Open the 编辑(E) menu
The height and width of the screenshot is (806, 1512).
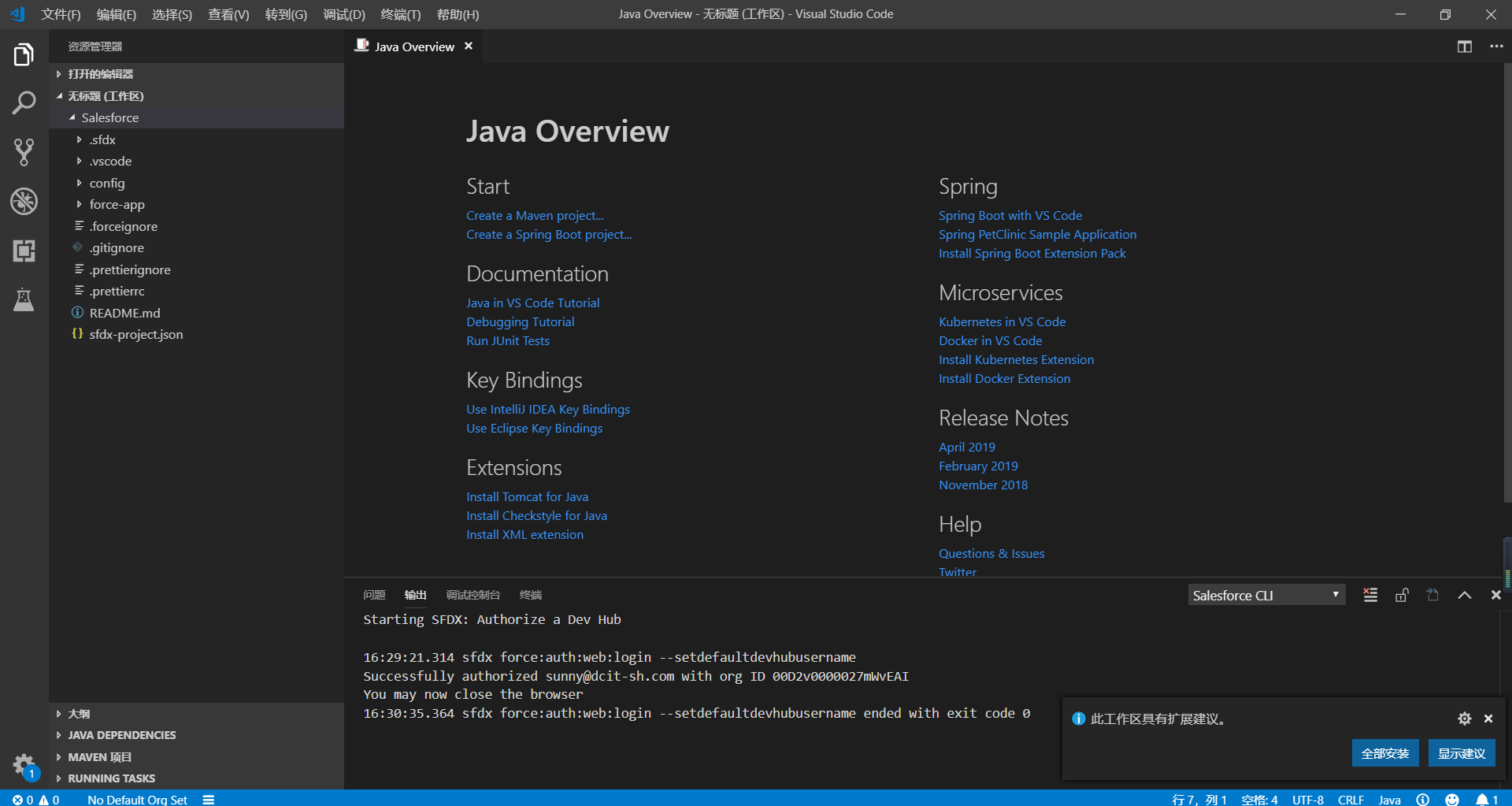tap(116, 14)
